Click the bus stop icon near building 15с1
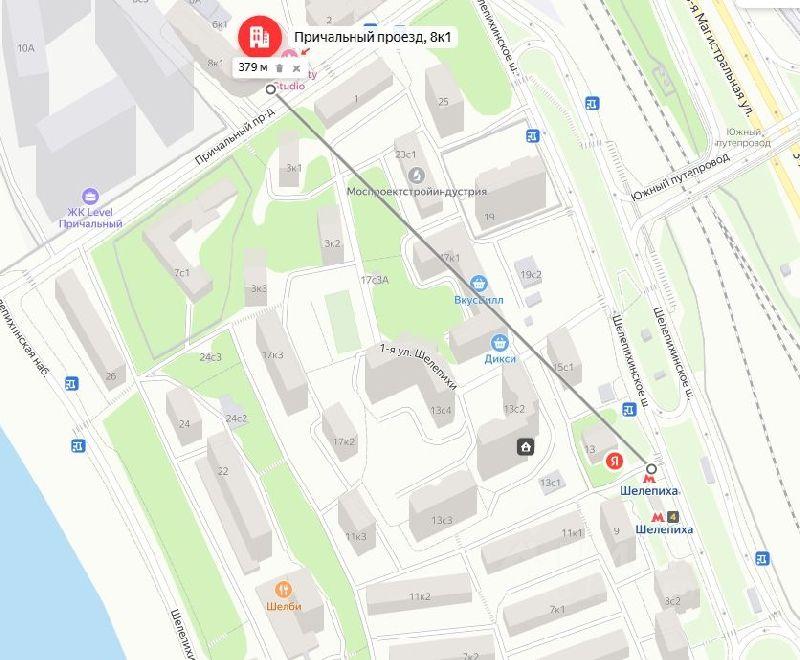Screen dimensions: 800x660 (629, 410)
